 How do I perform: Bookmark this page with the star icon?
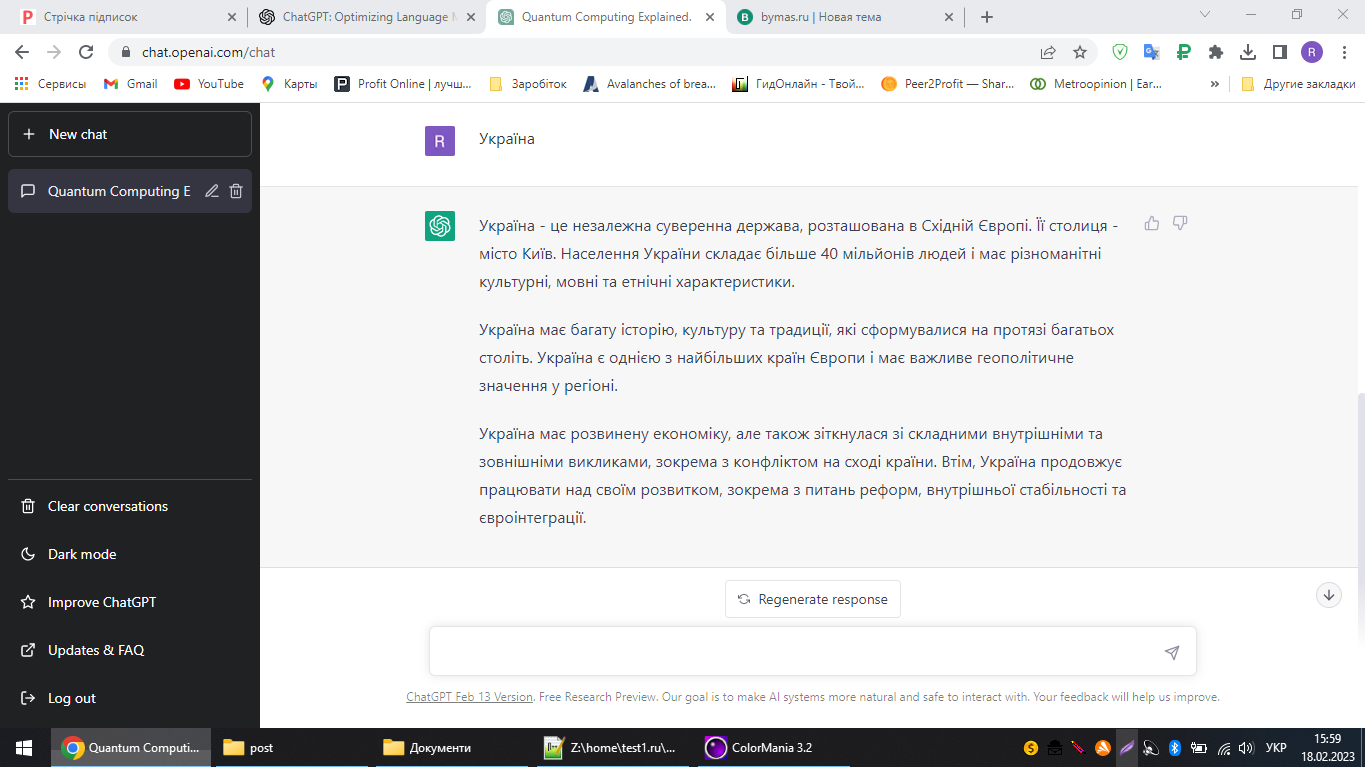[1080, 52]
